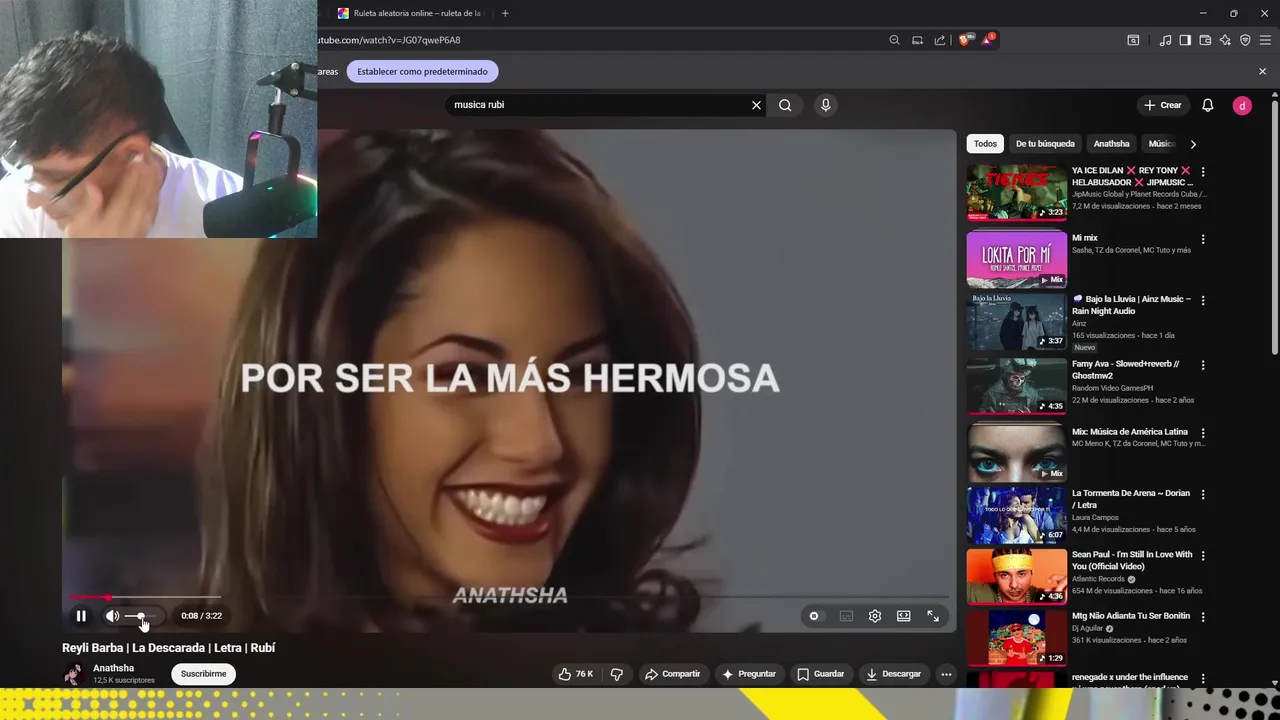Open options for Mtg Não Adianta video
The width and height of the screenshot is (1280, 720).
[1203, 618]
